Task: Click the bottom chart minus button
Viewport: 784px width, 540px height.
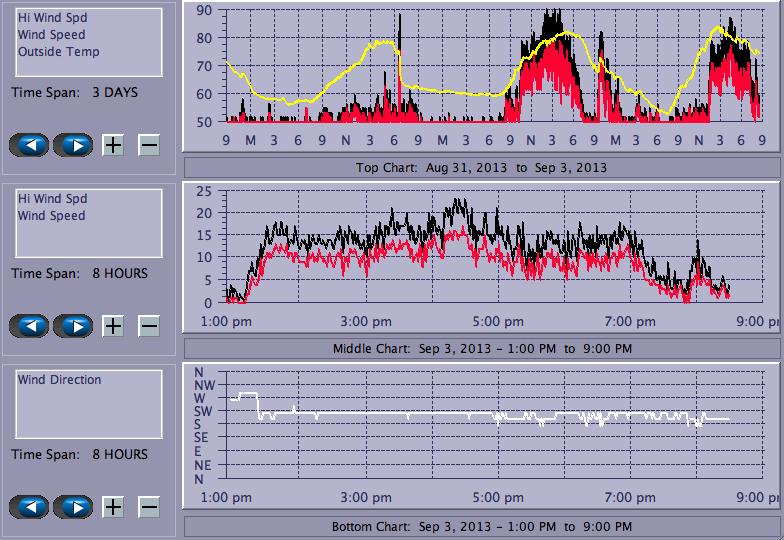Action: (148, 507)
